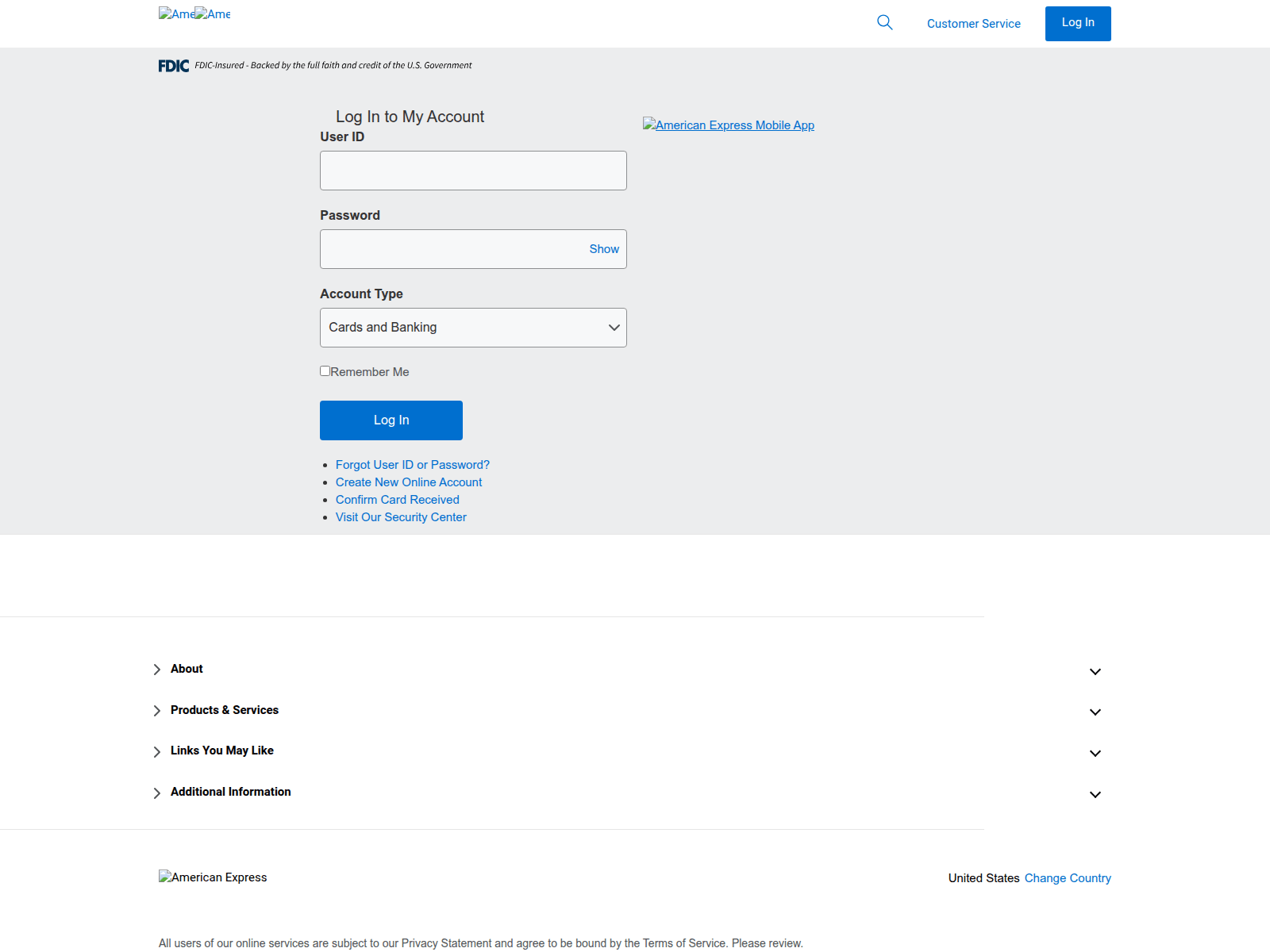Click the American Express footer logo
The image size is (1270, 952).
(x=213, y=877)
